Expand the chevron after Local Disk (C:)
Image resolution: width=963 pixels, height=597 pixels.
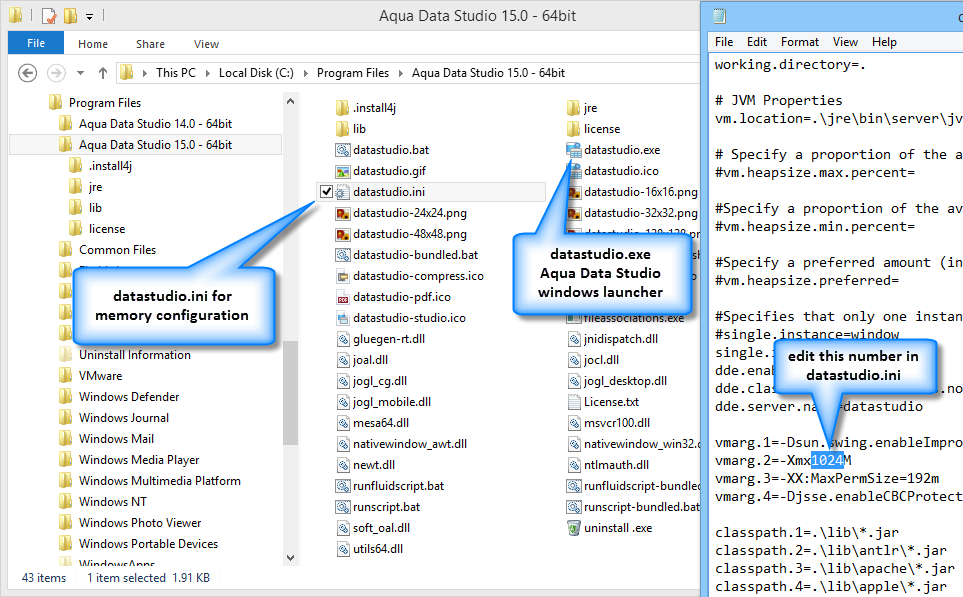point(307,73)
